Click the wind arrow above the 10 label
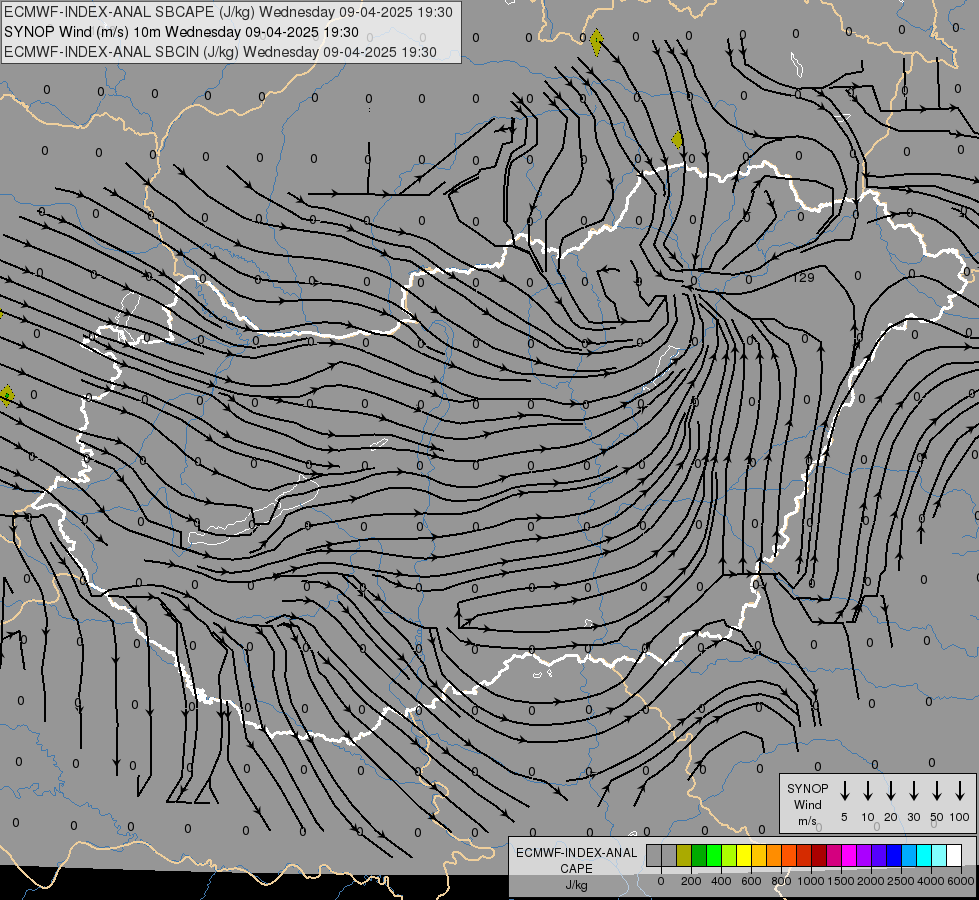The height and width of the screenshot is (900, 979). [x=868, y=791]
